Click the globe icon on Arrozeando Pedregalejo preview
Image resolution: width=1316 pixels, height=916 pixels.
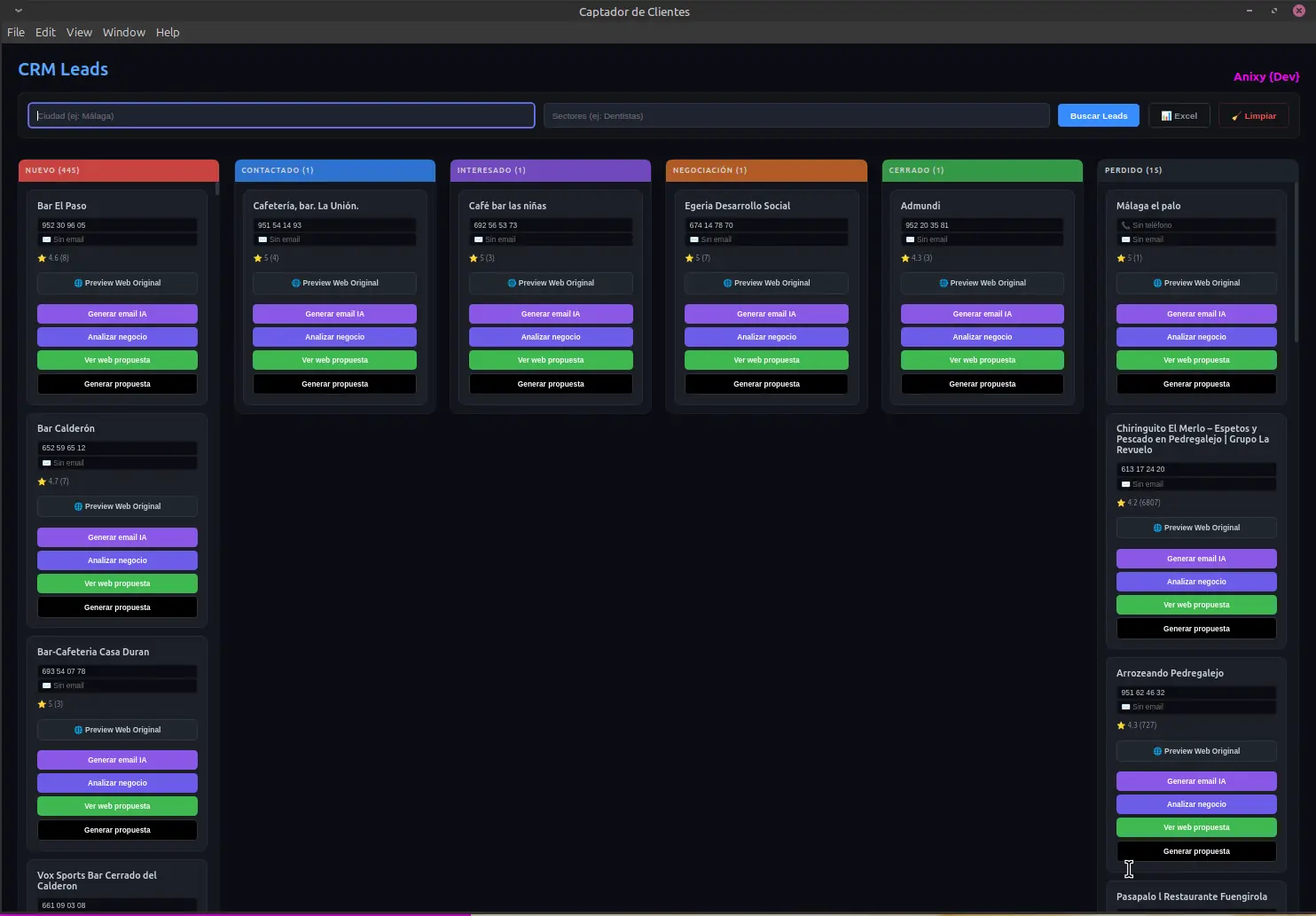click(x=1156, y=751)
